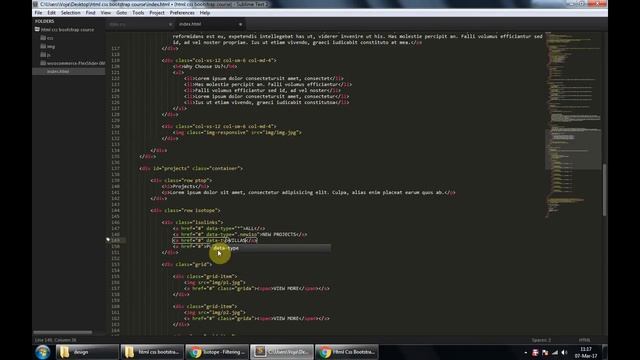
Task: Switch to Html Css Bootstrap Chrome window
Action: tap(347, 352)
